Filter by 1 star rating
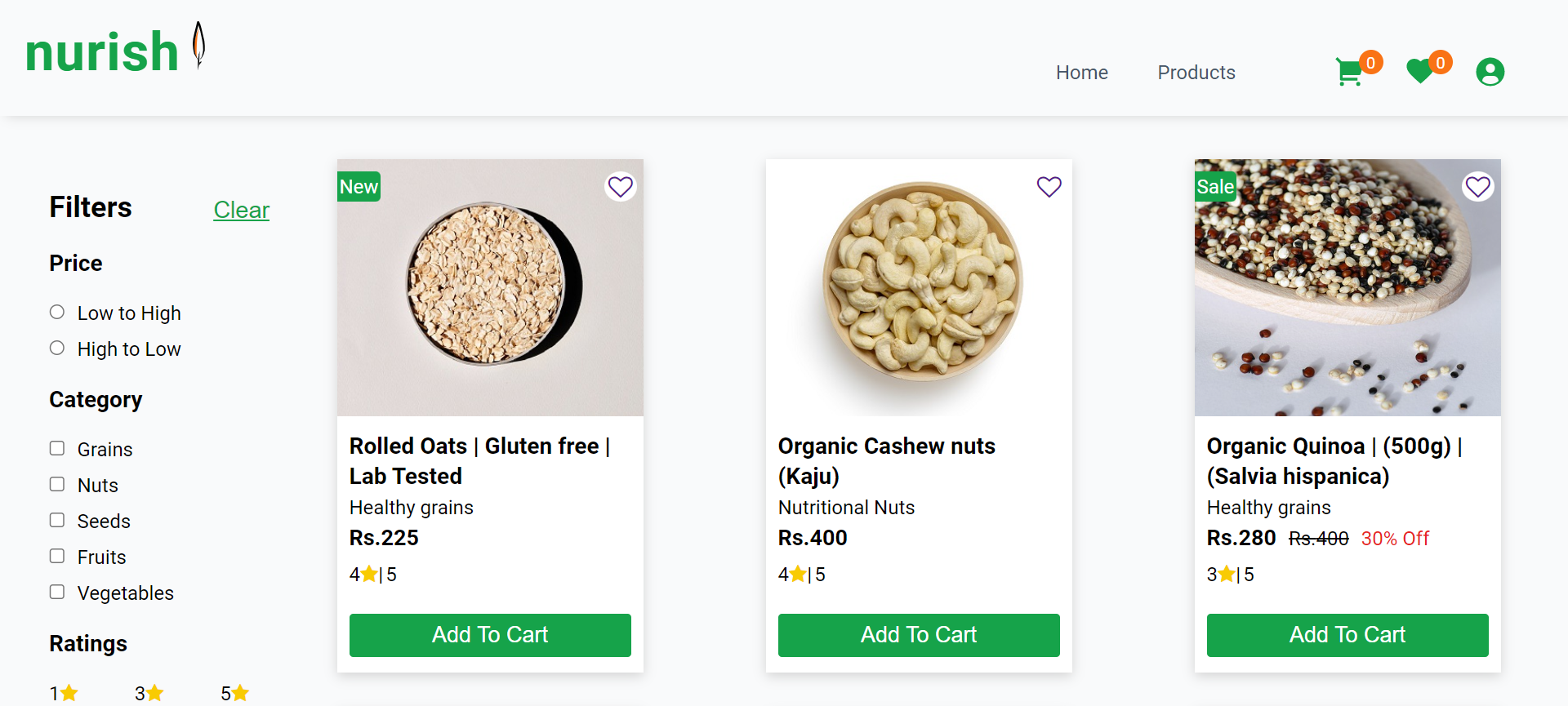1568x706 pixels. click(x=64, y=693)
